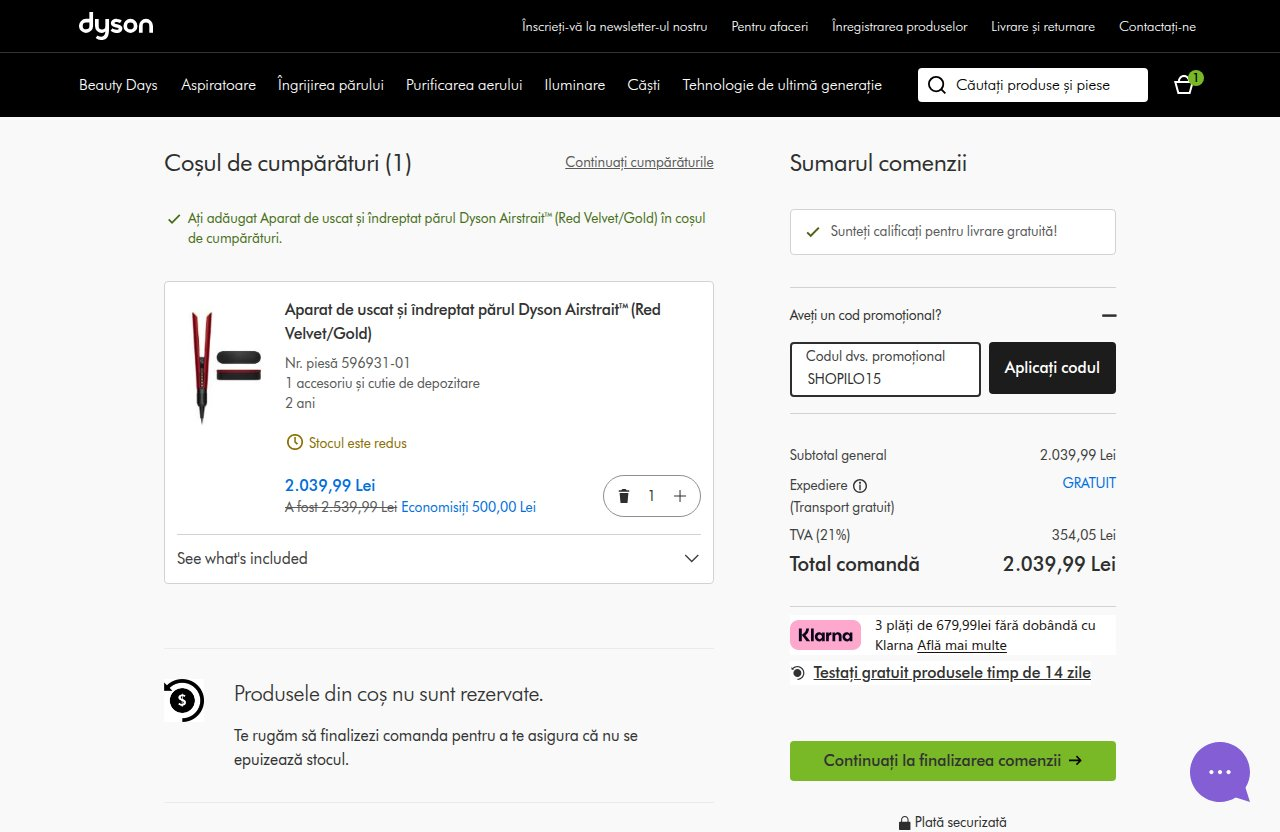Click Testați gratuit produsele timp de 14 zile

[x=952, y=673]
